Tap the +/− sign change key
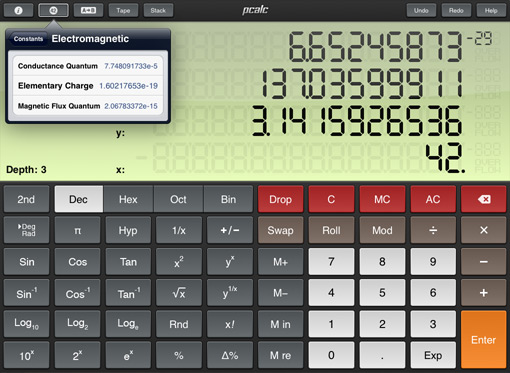This screenshot has width=510, height=373. tap(230, 230)
